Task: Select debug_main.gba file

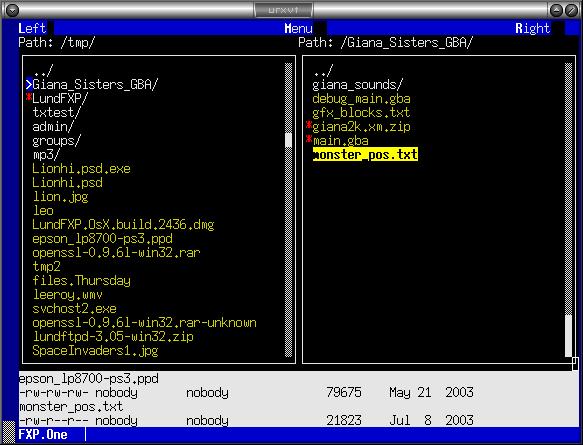Action: [x=361, y=99]
